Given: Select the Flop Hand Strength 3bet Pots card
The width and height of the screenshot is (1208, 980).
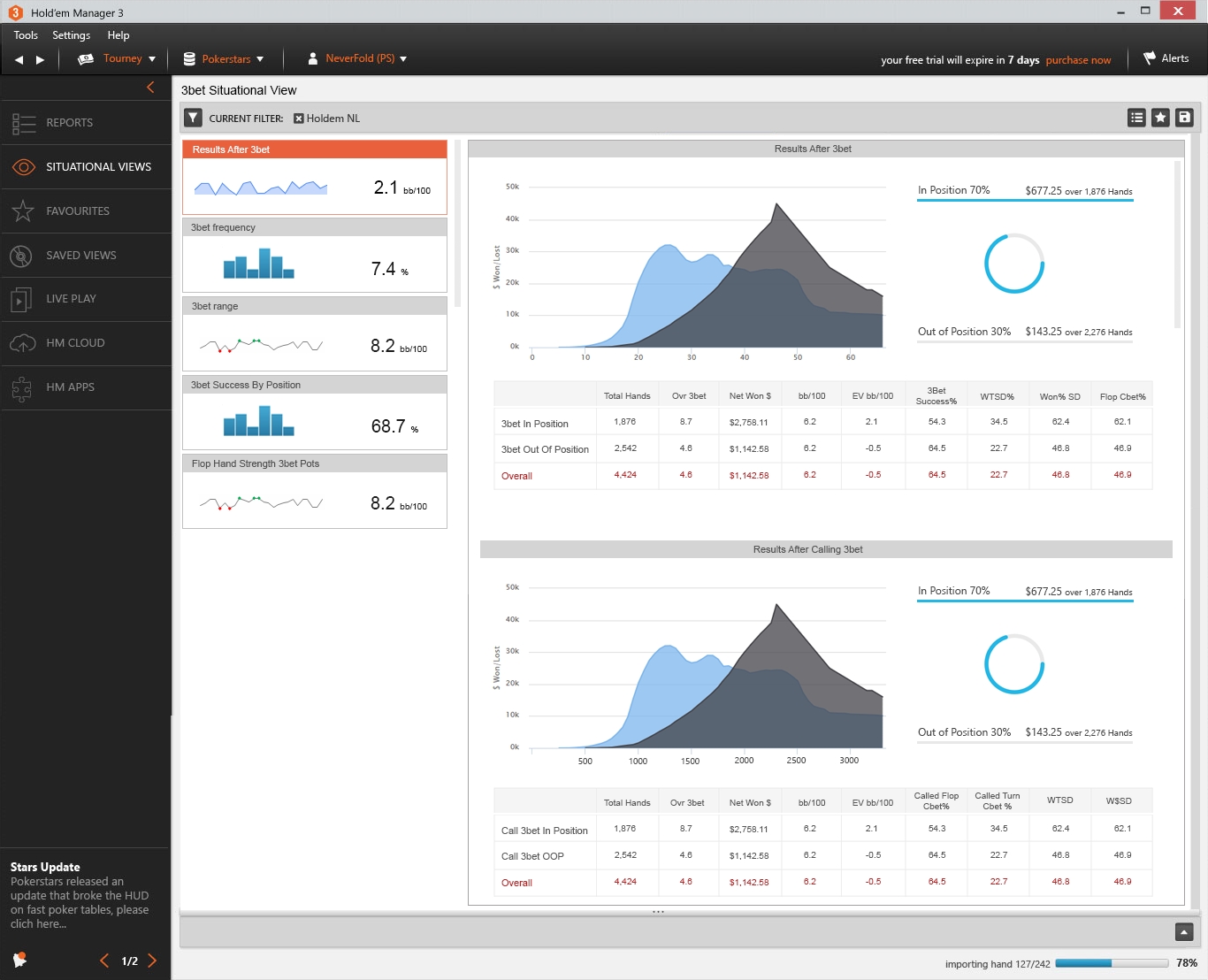Looking at the screenshot, I should [x=315, y=492].
